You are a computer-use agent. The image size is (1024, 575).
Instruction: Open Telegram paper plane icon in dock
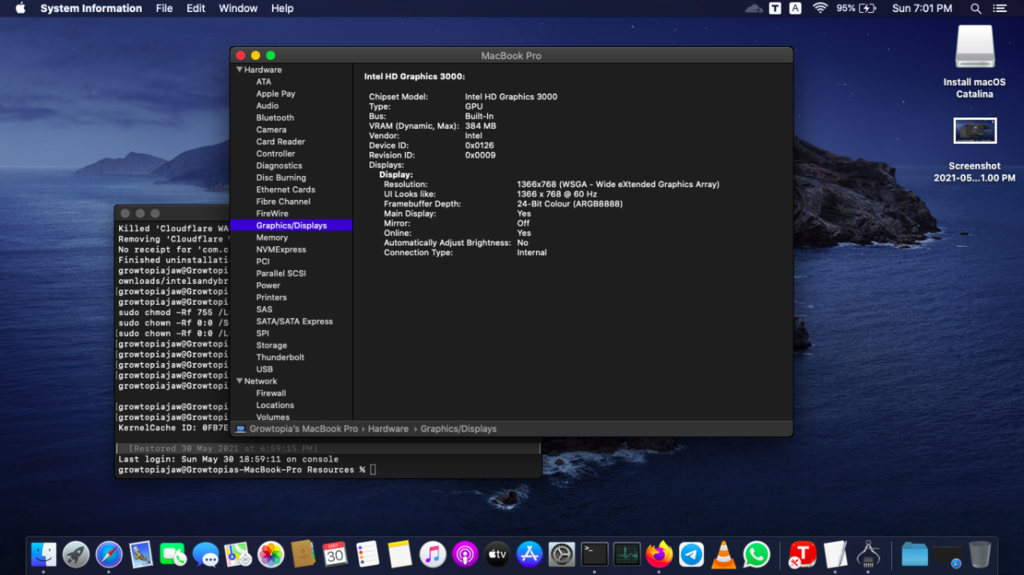692,555
